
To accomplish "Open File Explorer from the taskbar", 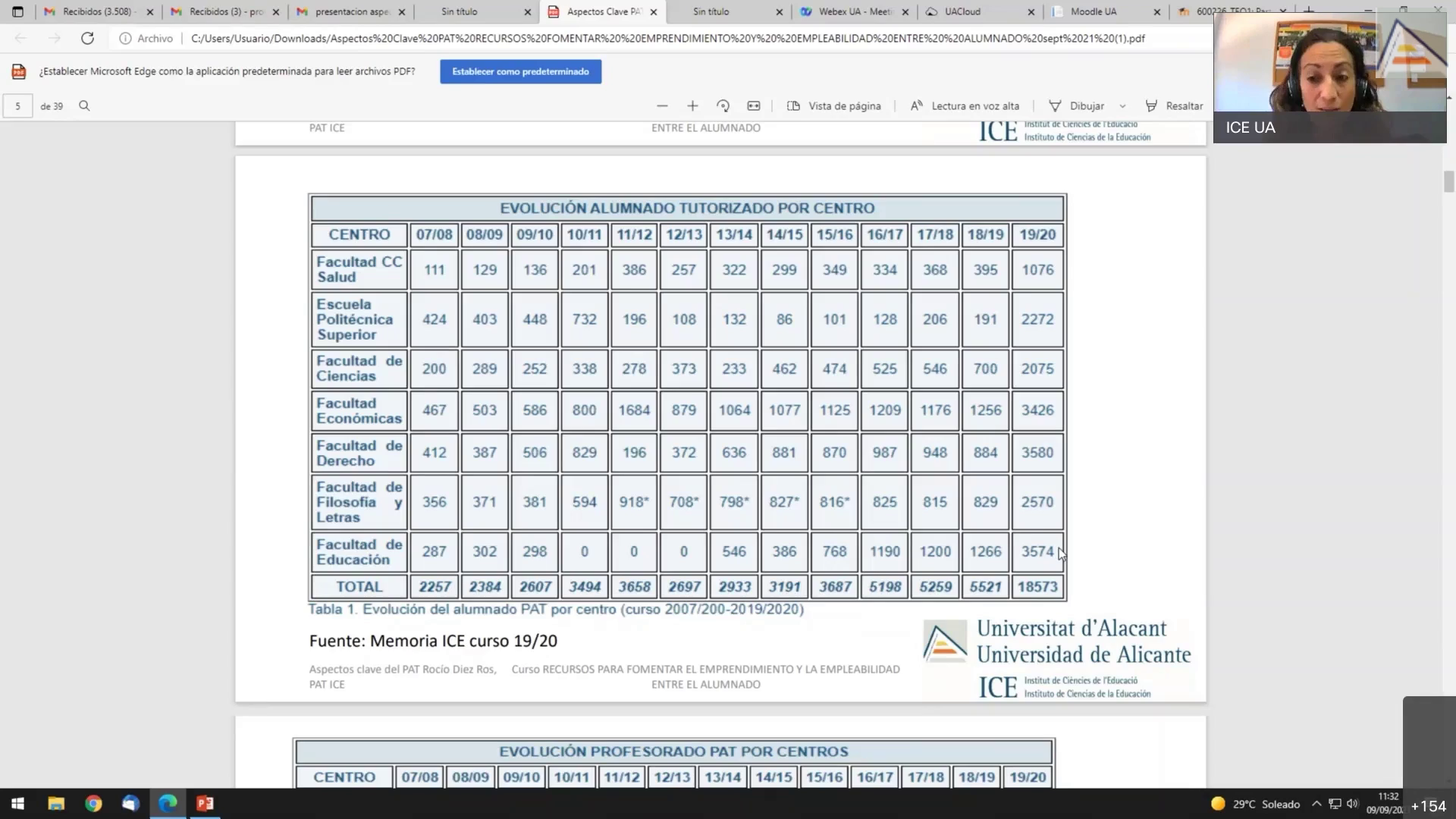I will (x=56, y=803).
